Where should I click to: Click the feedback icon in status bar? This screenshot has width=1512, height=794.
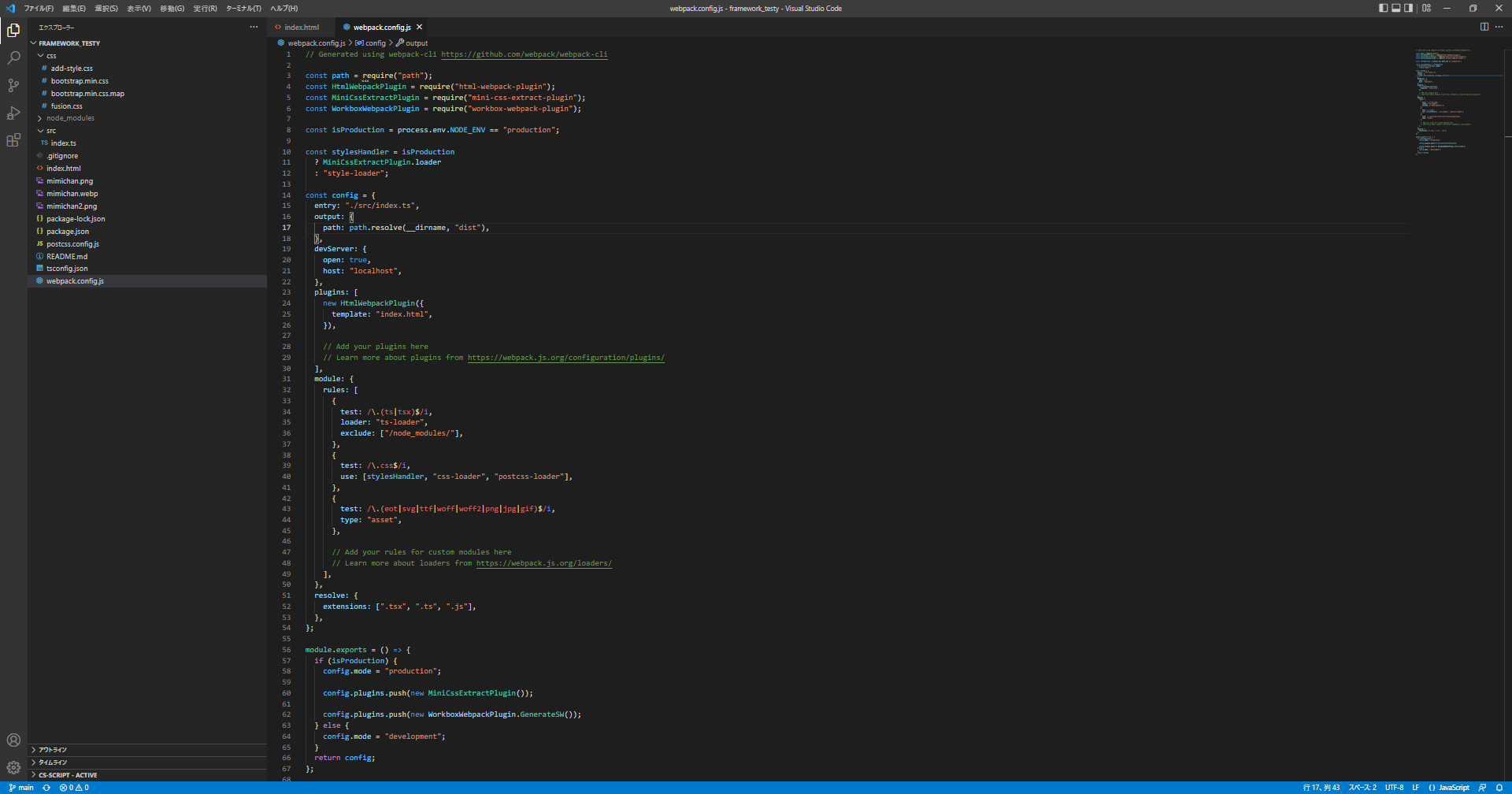1482,788
